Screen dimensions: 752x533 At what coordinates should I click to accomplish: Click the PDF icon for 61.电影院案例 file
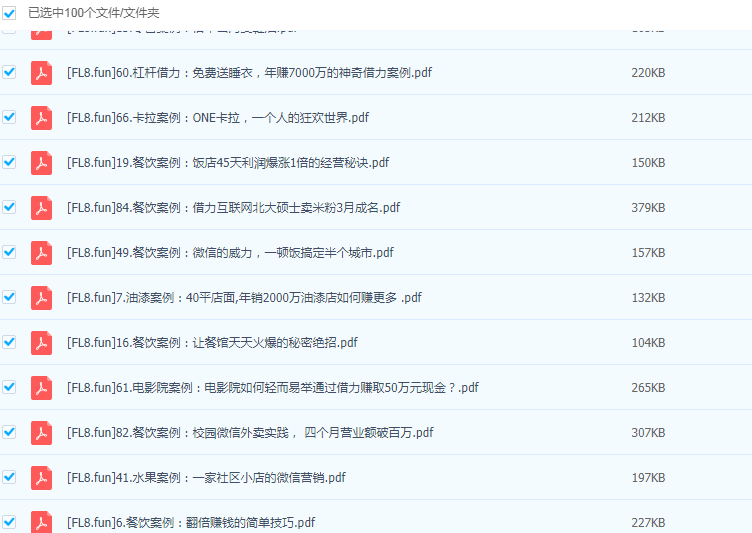pyautogui.click(x=41, y=388)
